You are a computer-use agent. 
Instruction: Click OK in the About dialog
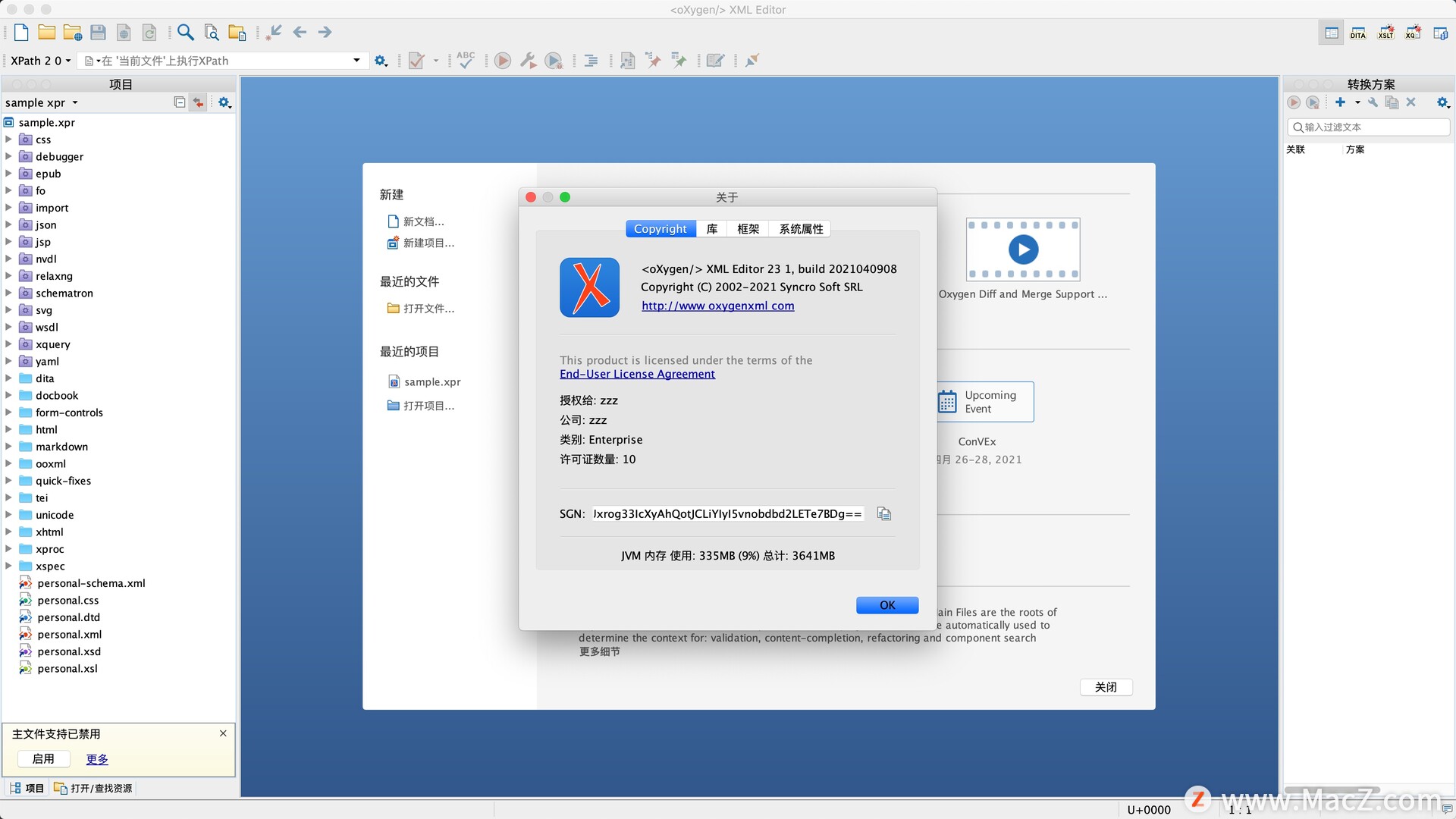[886, 604]
